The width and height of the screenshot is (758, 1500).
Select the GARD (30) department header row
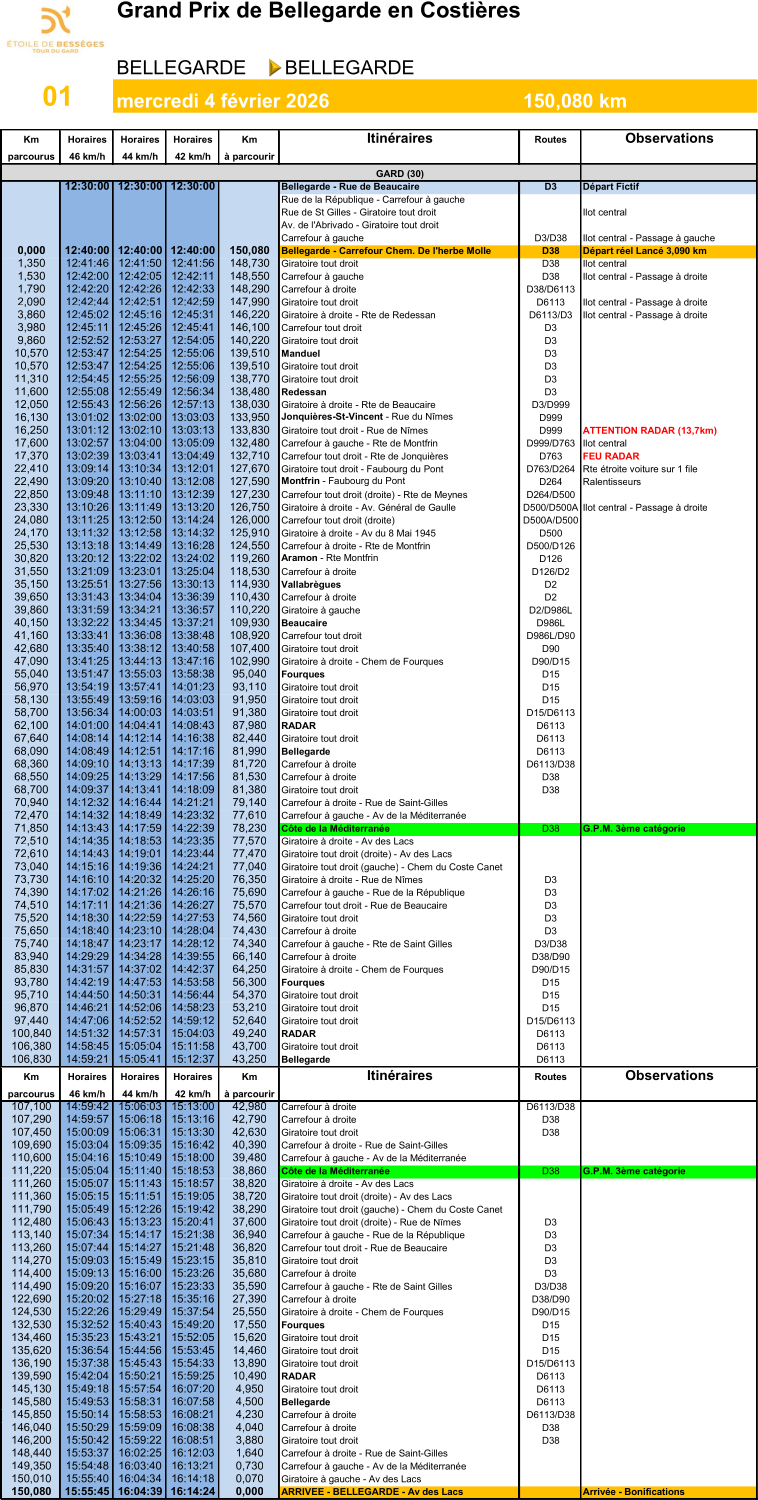399,174
